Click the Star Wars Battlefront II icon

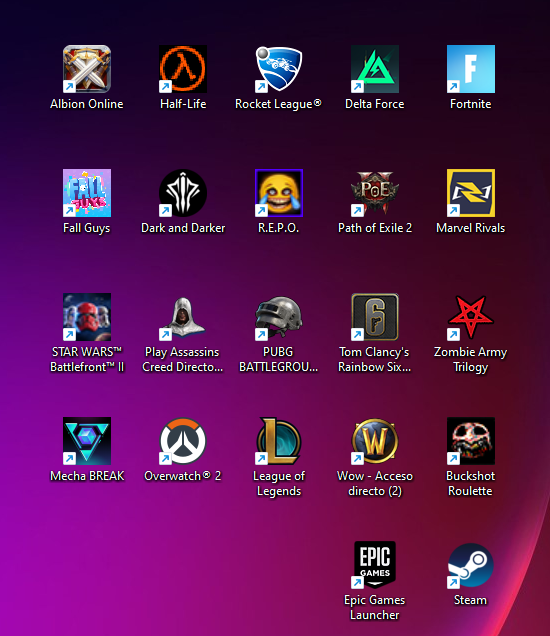pos(87,317)
